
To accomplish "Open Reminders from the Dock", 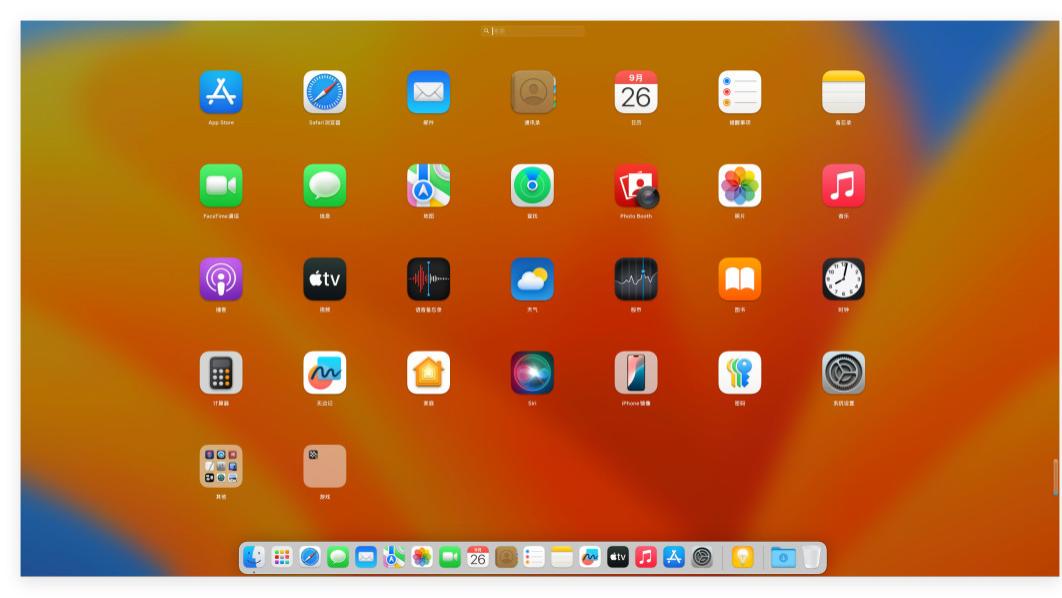I will click(534, 557).
